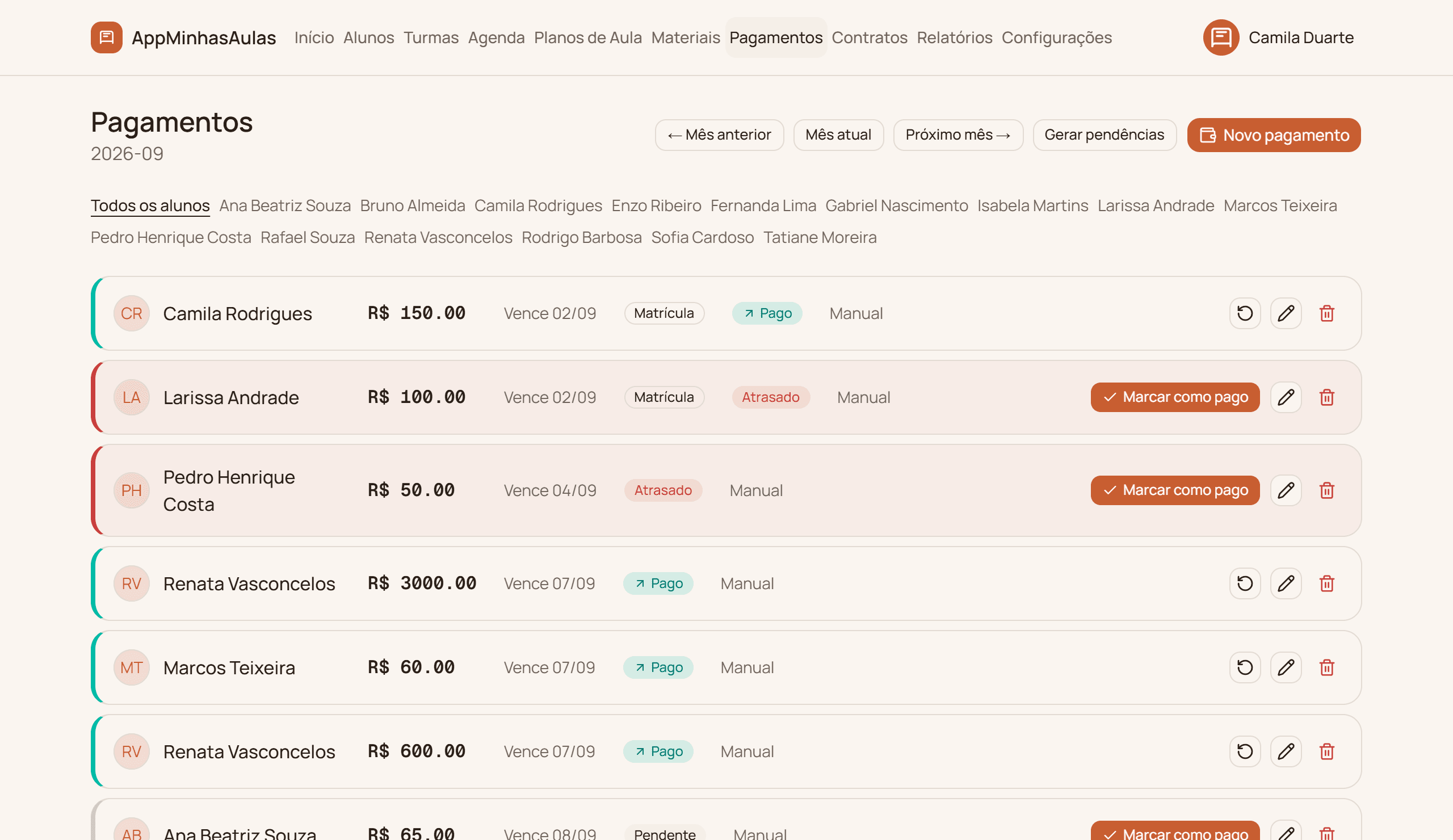
Task: Delete Larissa Andrade payment trash icon
Action: (1327, 397)
